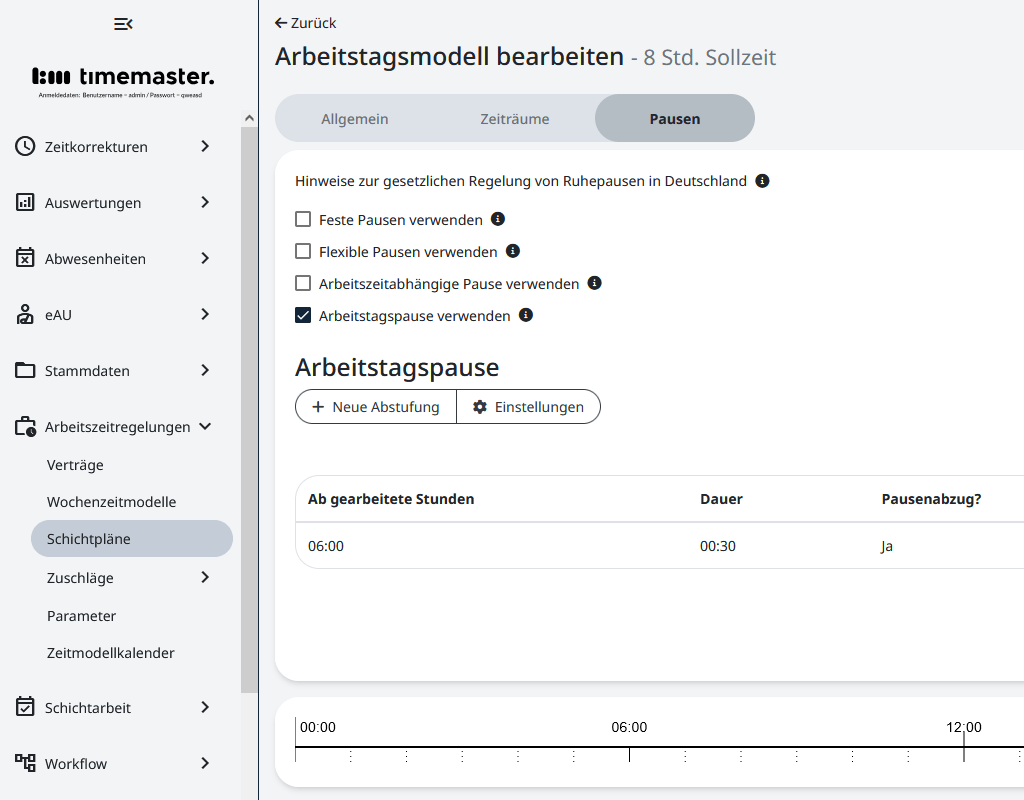Collapse the Arbeitszeitregelungen menu section

coord(205,427)
